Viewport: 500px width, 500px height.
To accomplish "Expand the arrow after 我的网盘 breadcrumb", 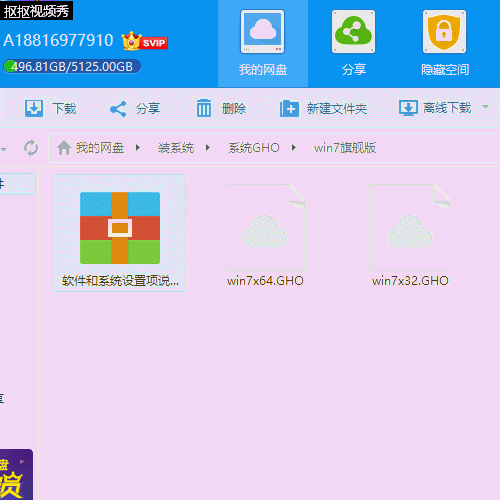I will [x=138, y=148].
